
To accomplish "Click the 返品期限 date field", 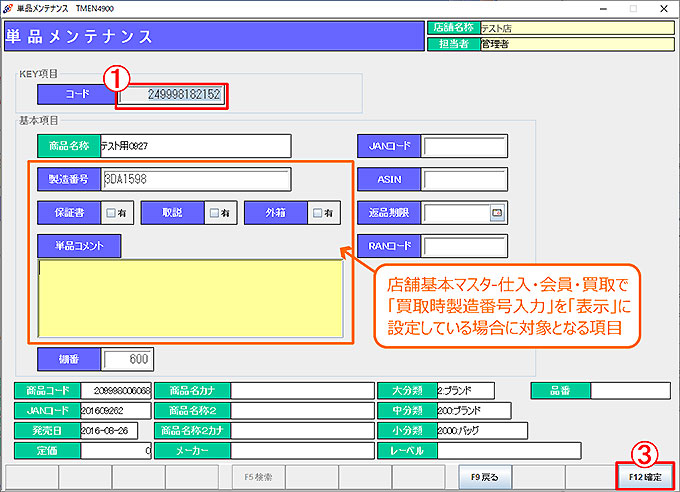I will 456,213.
